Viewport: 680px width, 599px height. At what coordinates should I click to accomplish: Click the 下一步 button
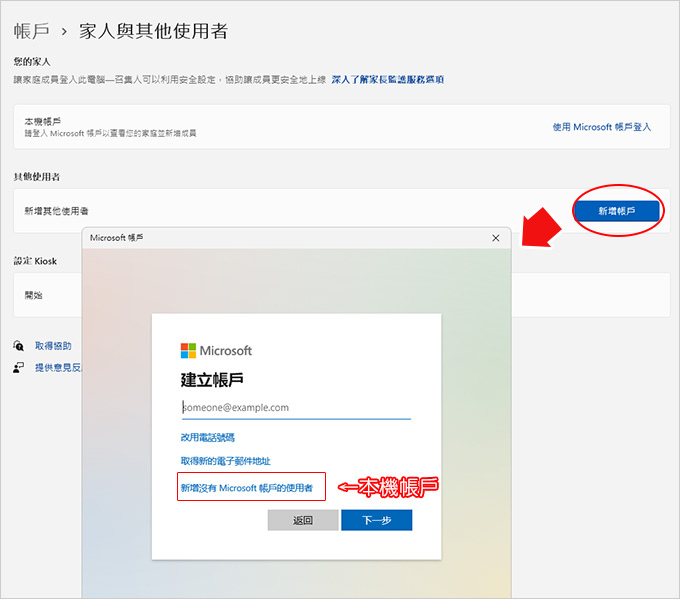click(376, 520)
